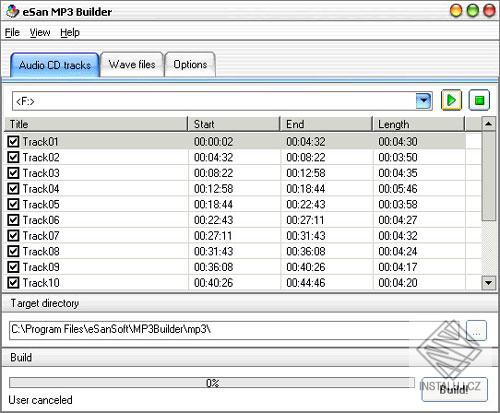The width and height of the screenshot is (500, 413).
Task: Click the End column header
Action: coord(326,124)
